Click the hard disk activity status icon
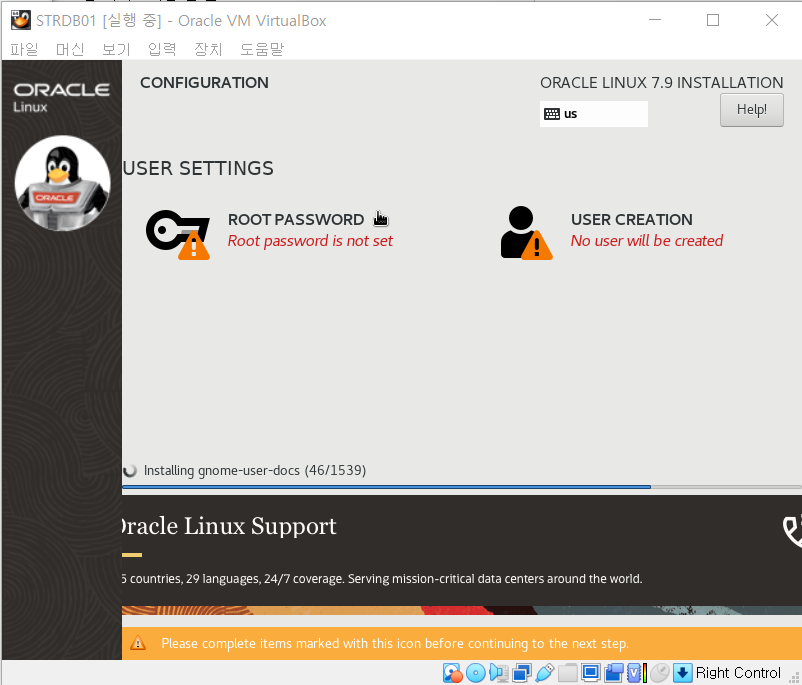802x685 pixels. pos(453,673)
